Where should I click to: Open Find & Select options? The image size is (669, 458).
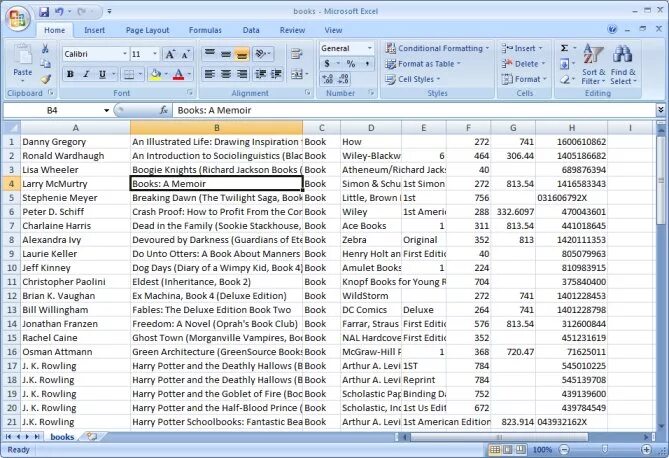pos(623,64)
